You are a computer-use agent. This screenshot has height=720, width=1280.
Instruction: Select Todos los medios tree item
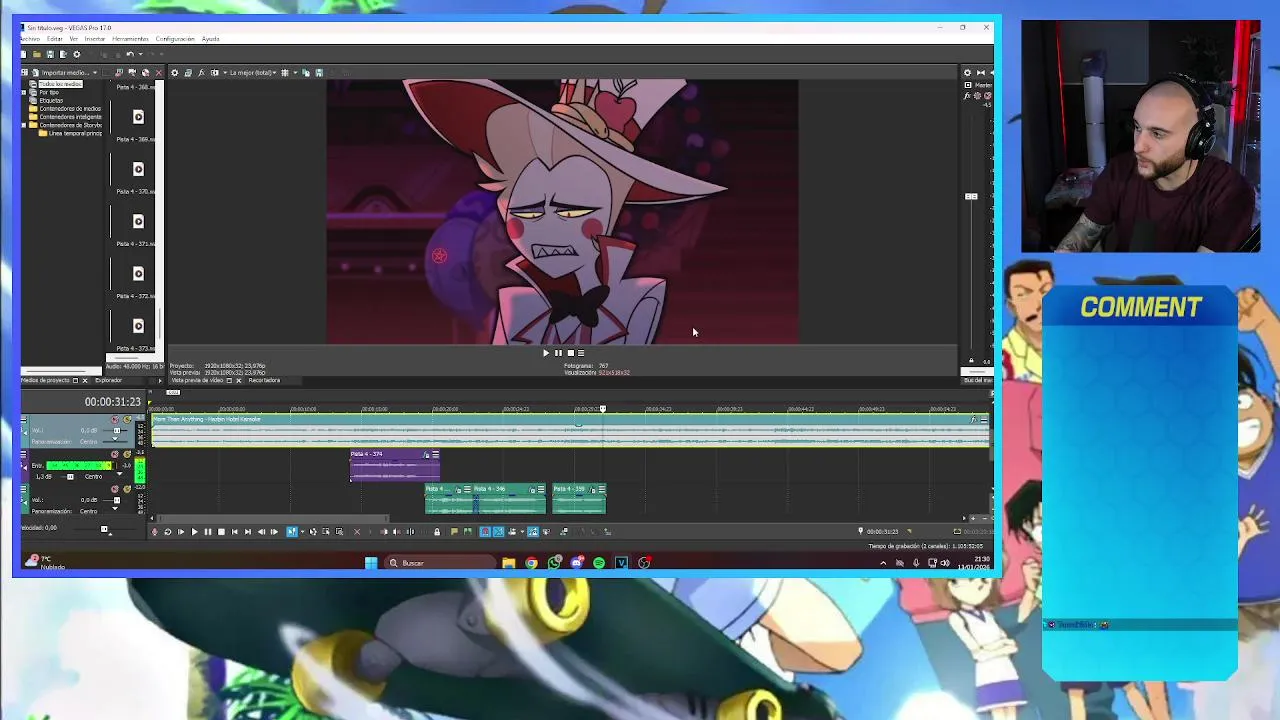click(x=61, y=84)
